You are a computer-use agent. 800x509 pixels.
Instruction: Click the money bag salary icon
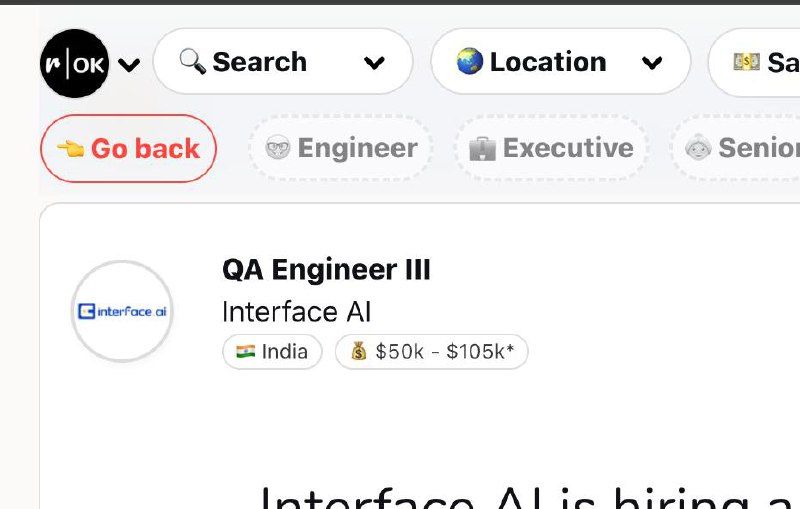(358, 352)
